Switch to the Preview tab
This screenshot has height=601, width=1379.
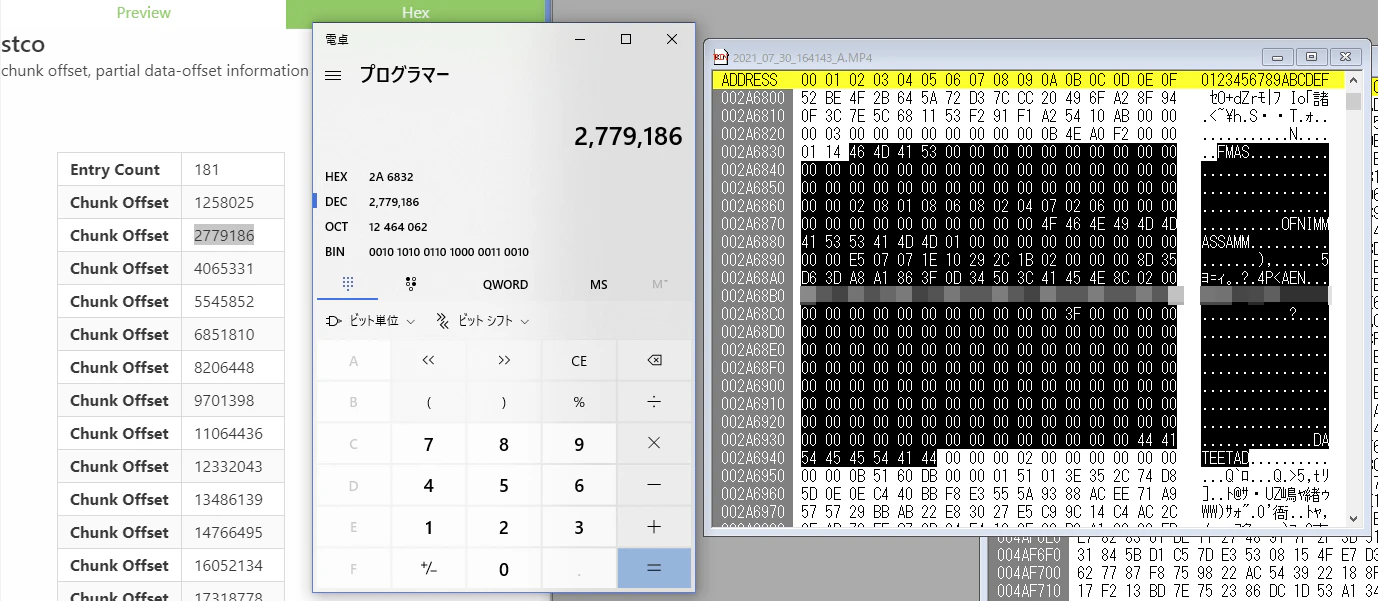point(143,13)
